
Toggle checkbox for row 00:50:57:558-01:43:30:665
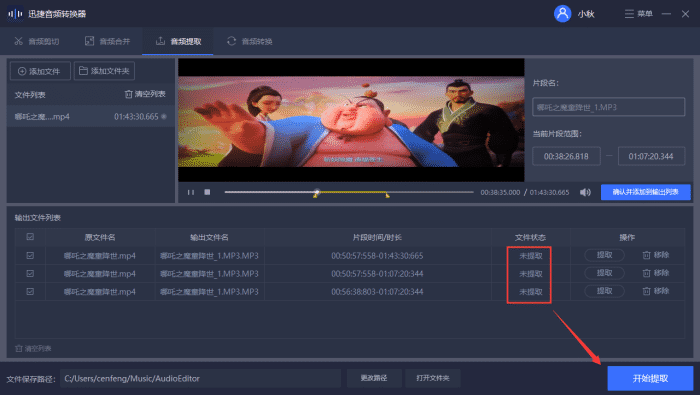(x=30, y=256)
